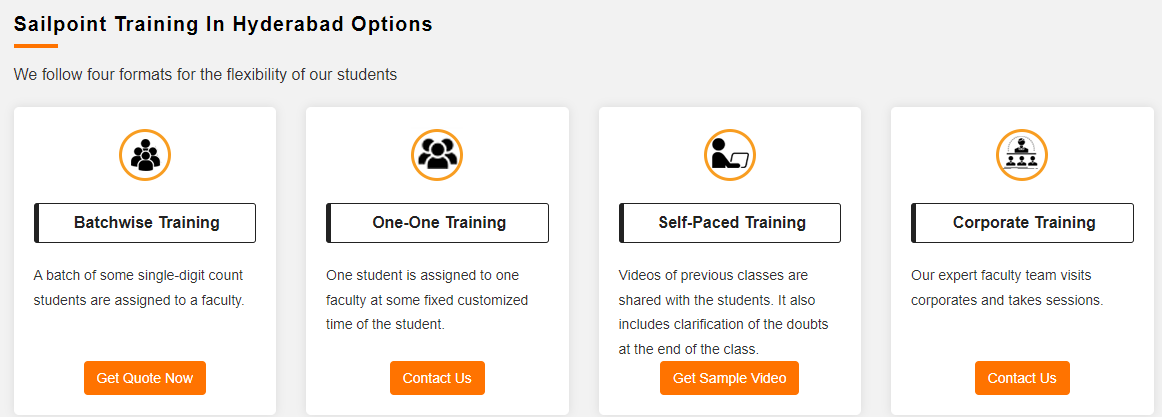Click the 'We follow four formats' subtitle

pos(205,74)
